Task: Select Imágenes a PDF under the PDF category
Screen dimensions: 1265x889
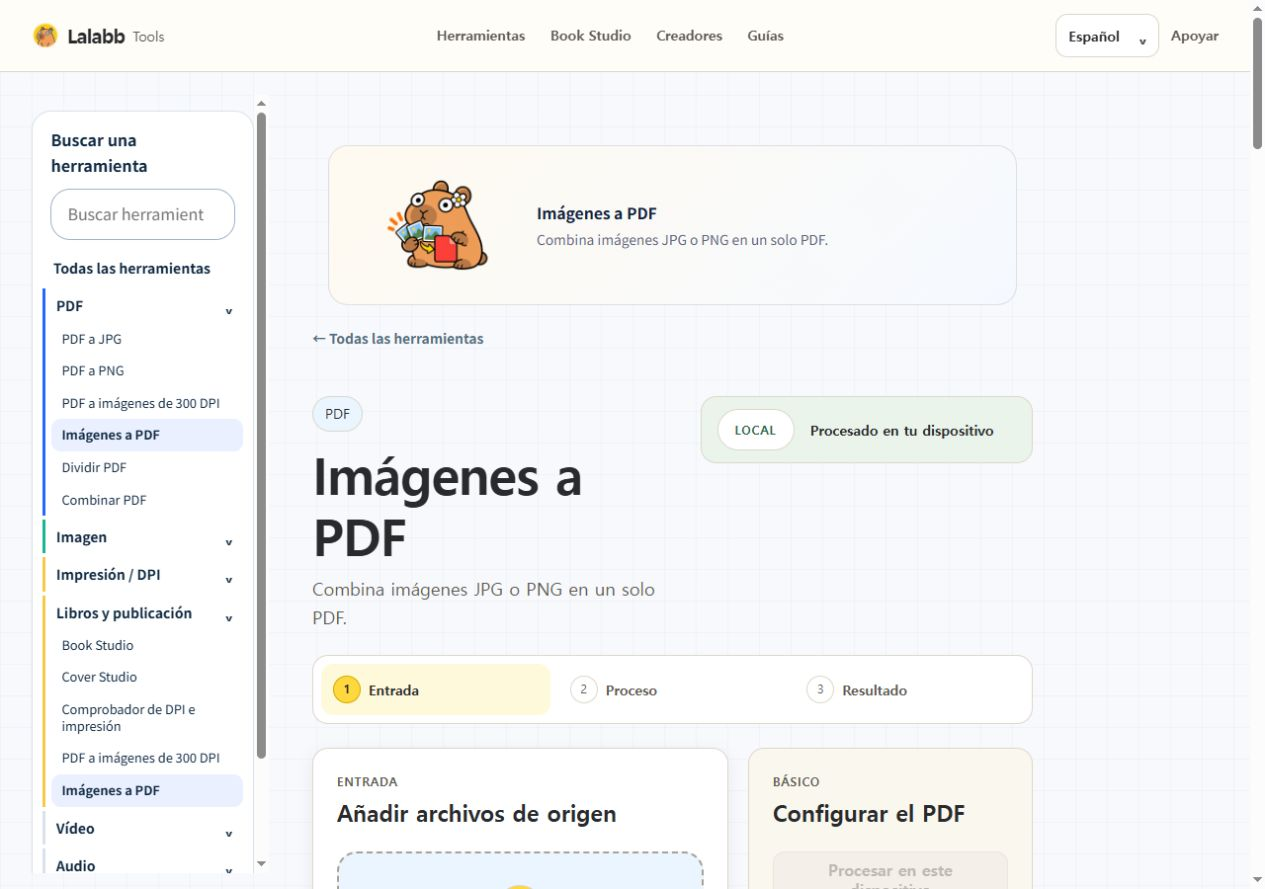Action: pyautogui.click(x=147, y=435)
